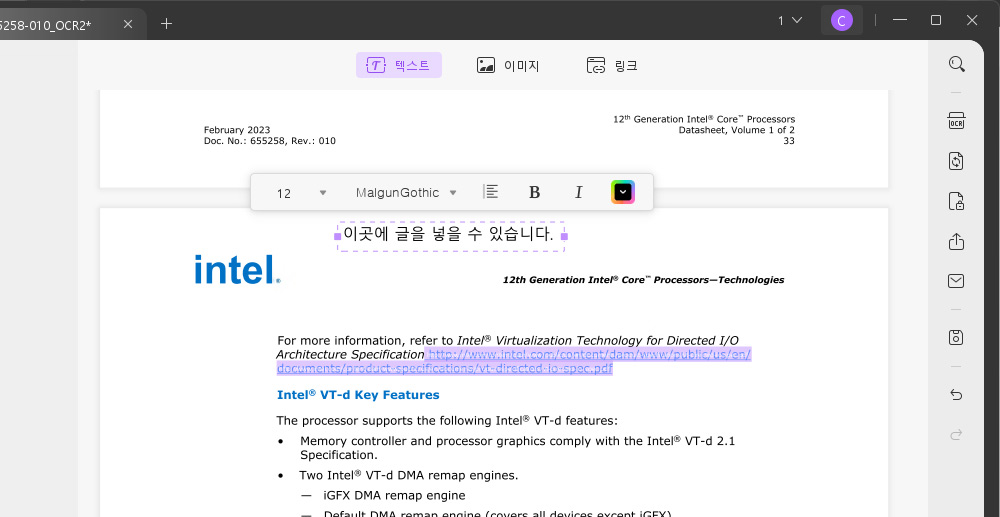Viewport: 1000px width, 517px height.
Task: Save the document with sidebar disk icon
Action: click(x=956, y=337)
